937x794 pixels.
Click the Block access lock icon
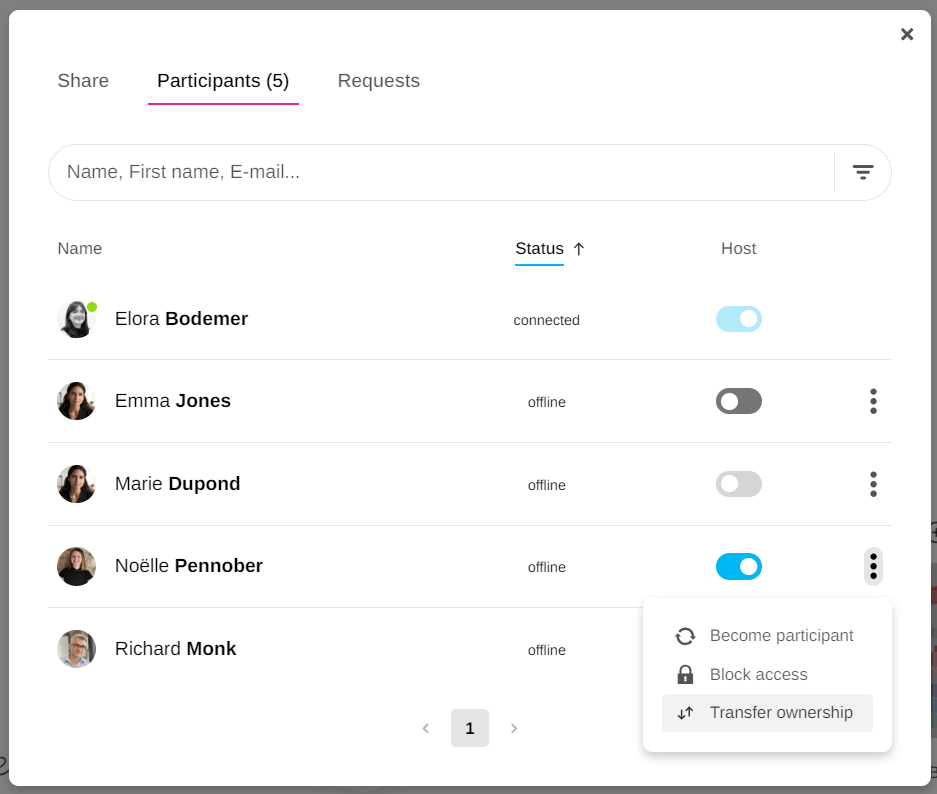click(685, 675)
